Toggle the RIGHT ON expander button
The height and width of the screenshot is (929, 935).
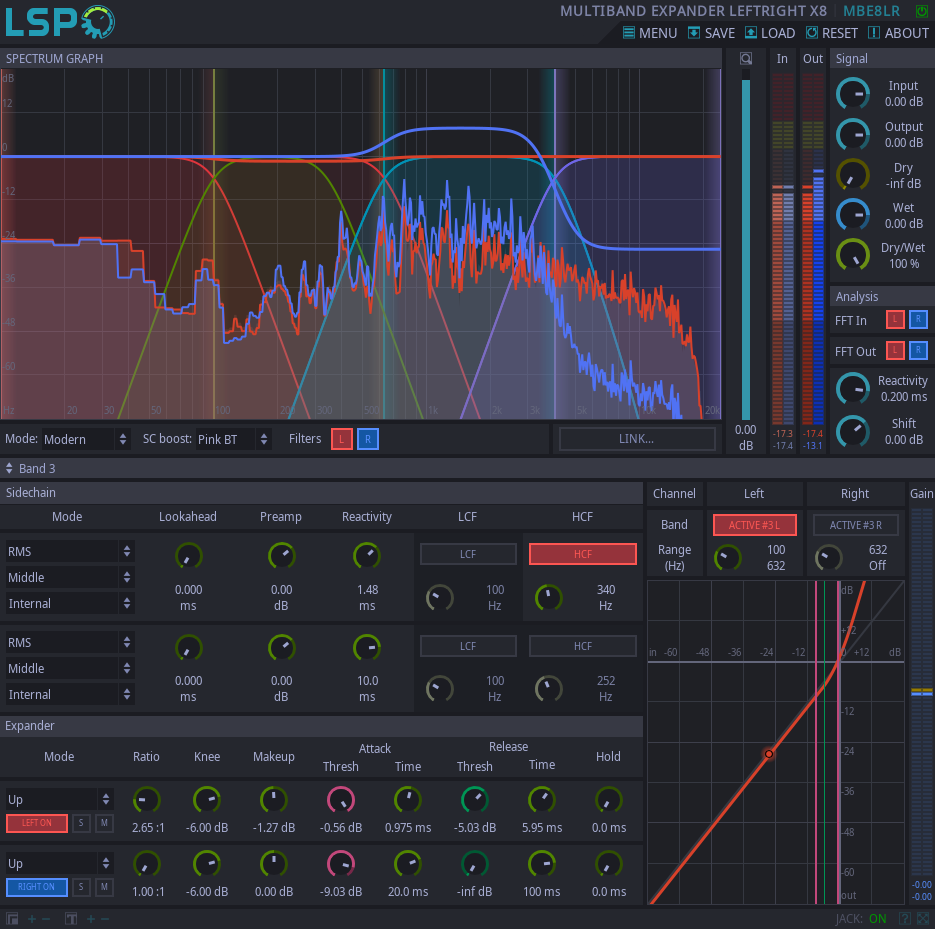click(x=37, y=887)
